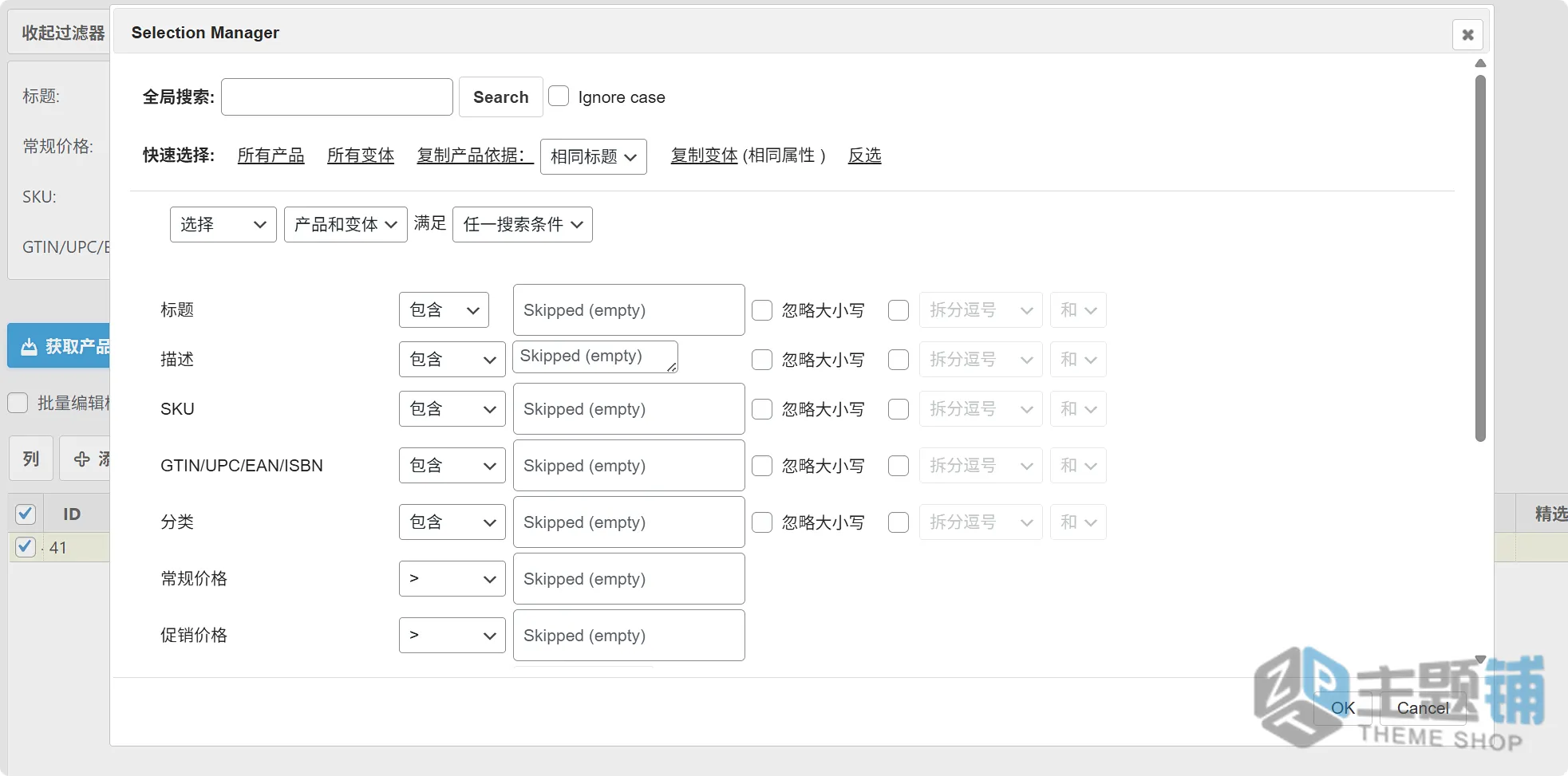This screenshot has height=776, width=1568.
Task: Check 忽略大小写 for the 描述 row
Action: click(762, 360)
